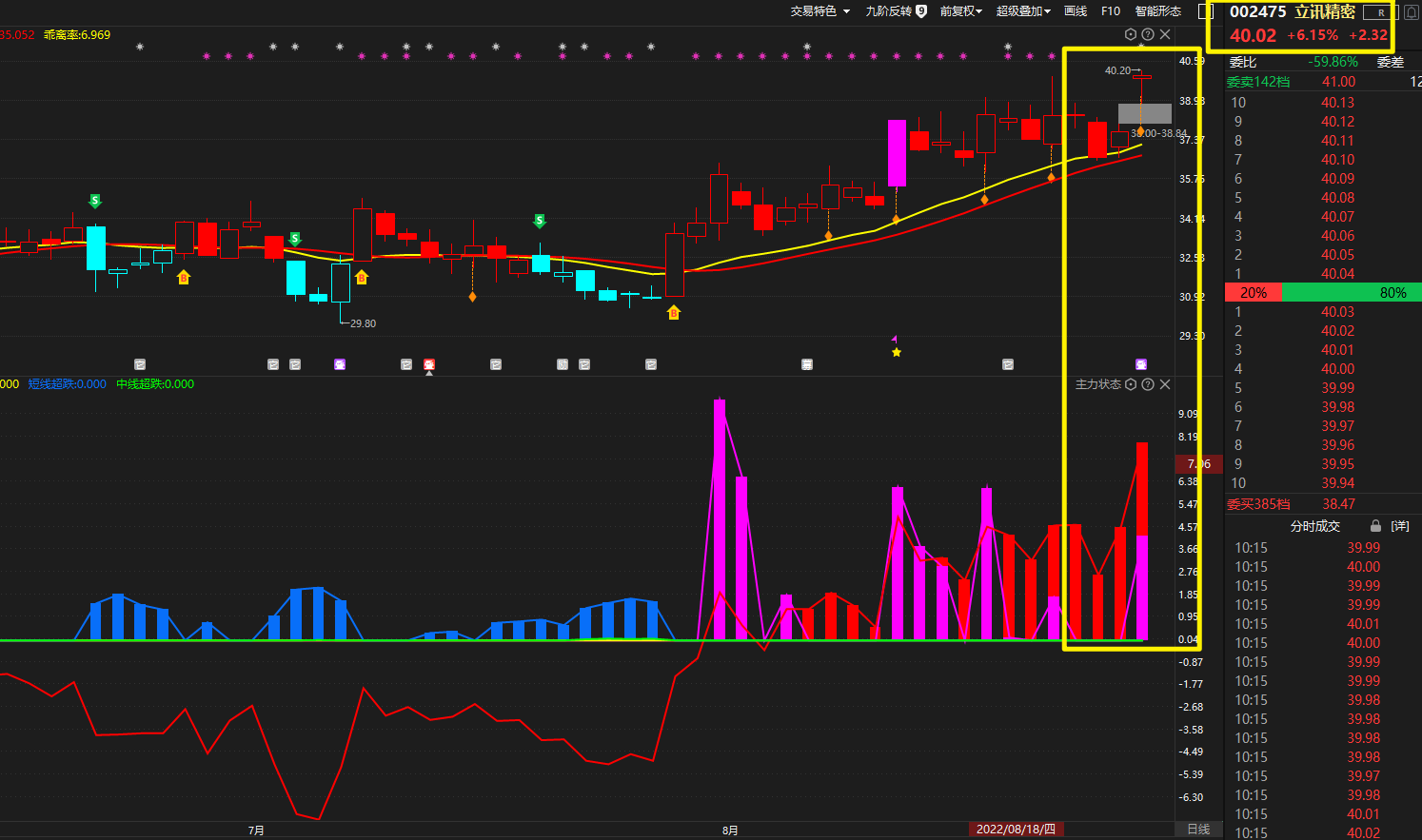Click the 乖离率:6.969 indicator readout

[77, 35]
